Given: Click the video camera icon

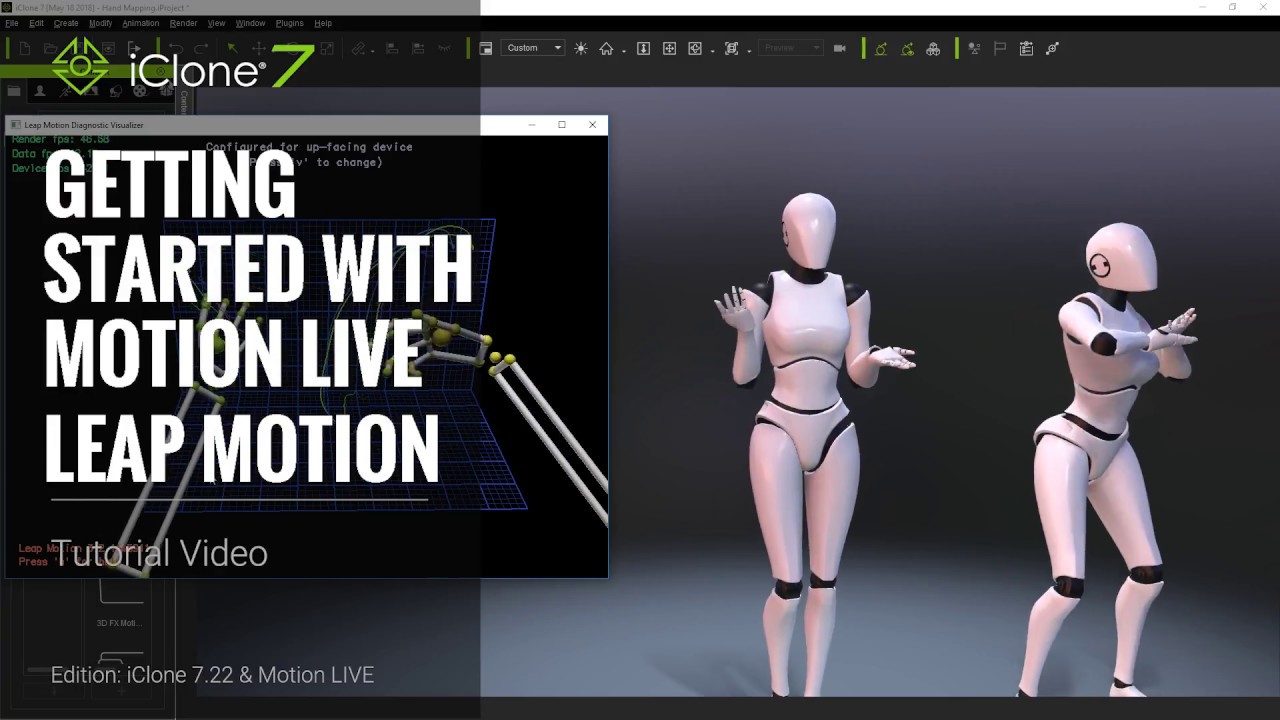Looking at the screenshot, I should [x=840, y=48].
